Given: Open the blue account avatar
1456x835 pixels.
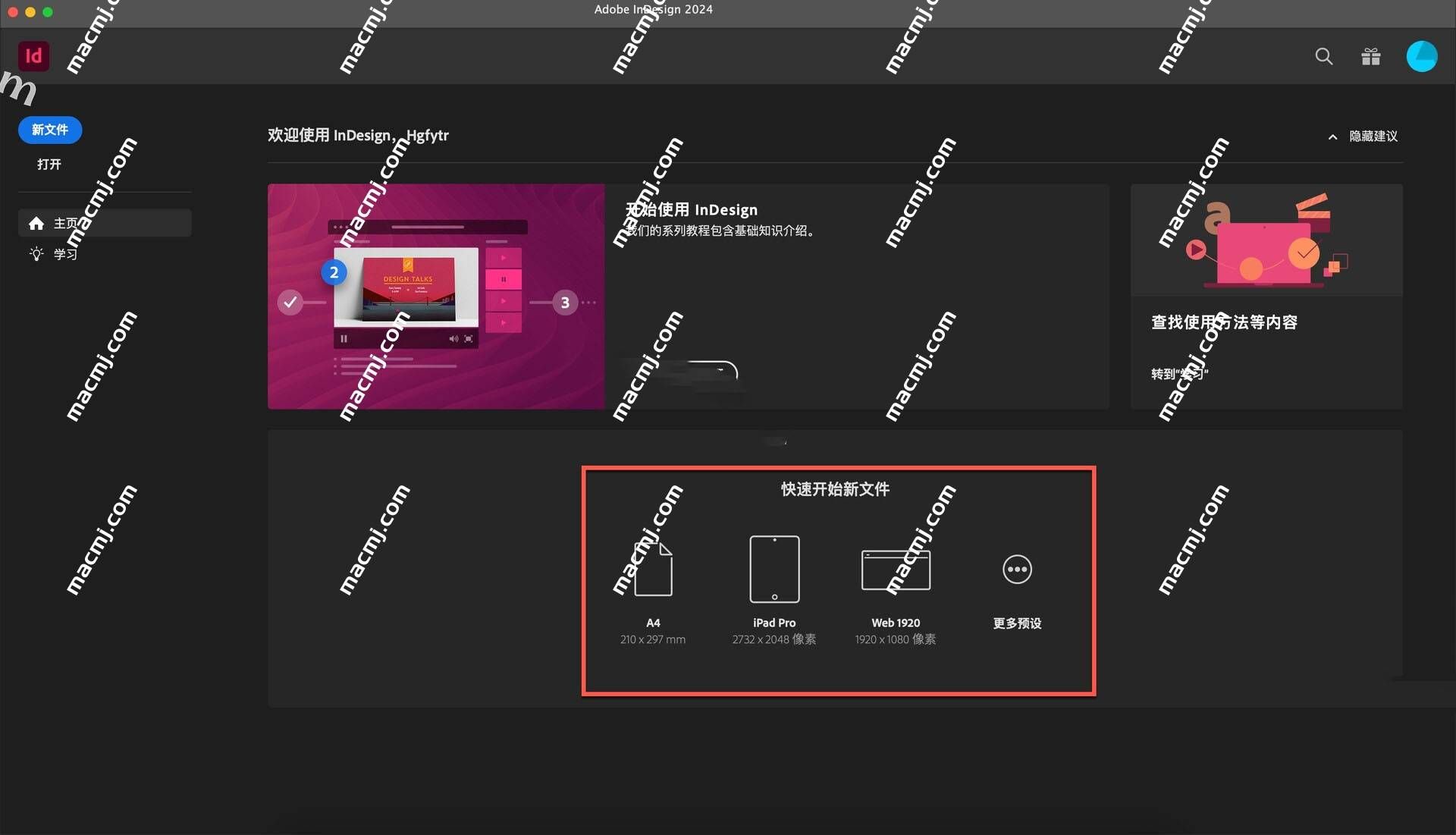Looking at the screenshot, I should (1421, 56).
